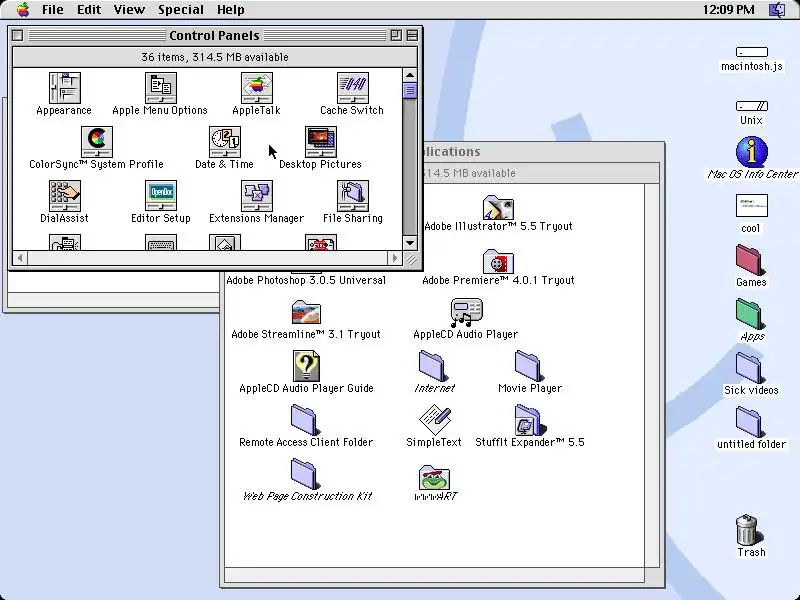Open the Apple menu

coord(23,9)
